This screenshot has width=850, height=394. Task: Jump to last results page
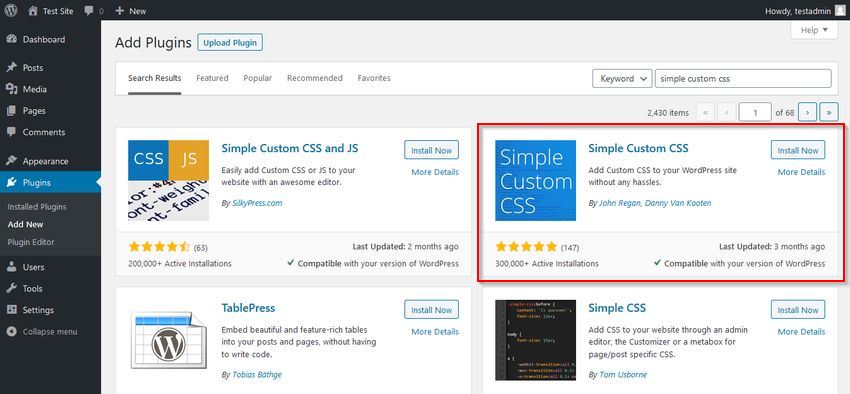click(829, 113)
